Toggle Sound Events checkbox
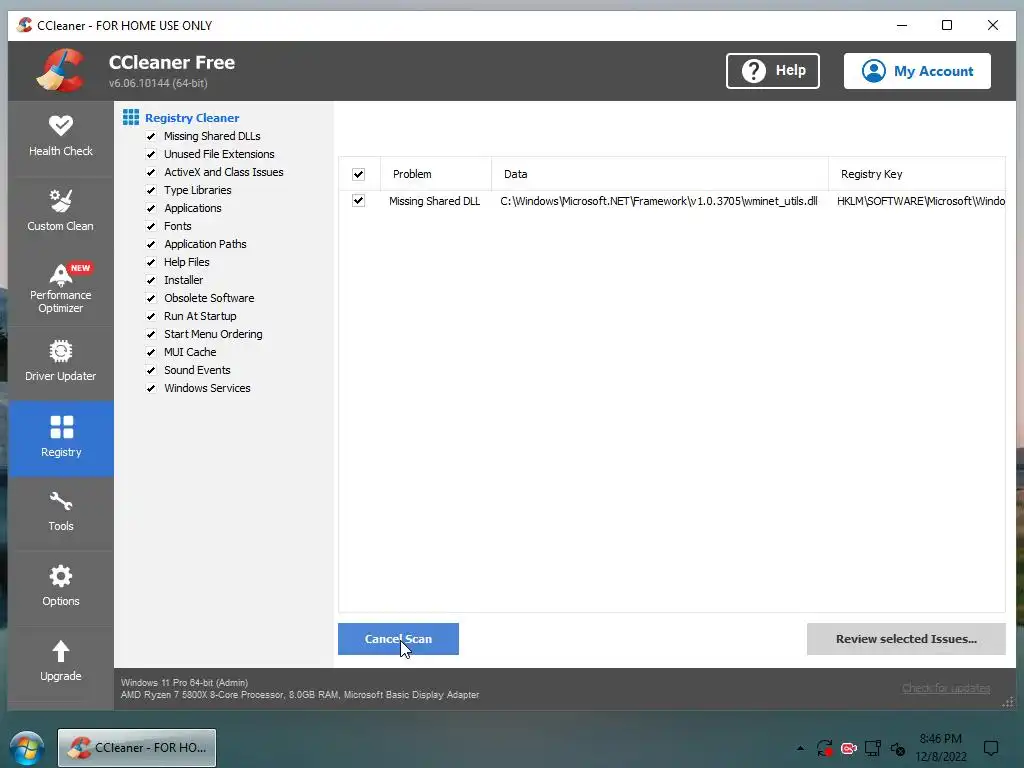The width and height of the screenshot is (1024, 768). (152, 370)
